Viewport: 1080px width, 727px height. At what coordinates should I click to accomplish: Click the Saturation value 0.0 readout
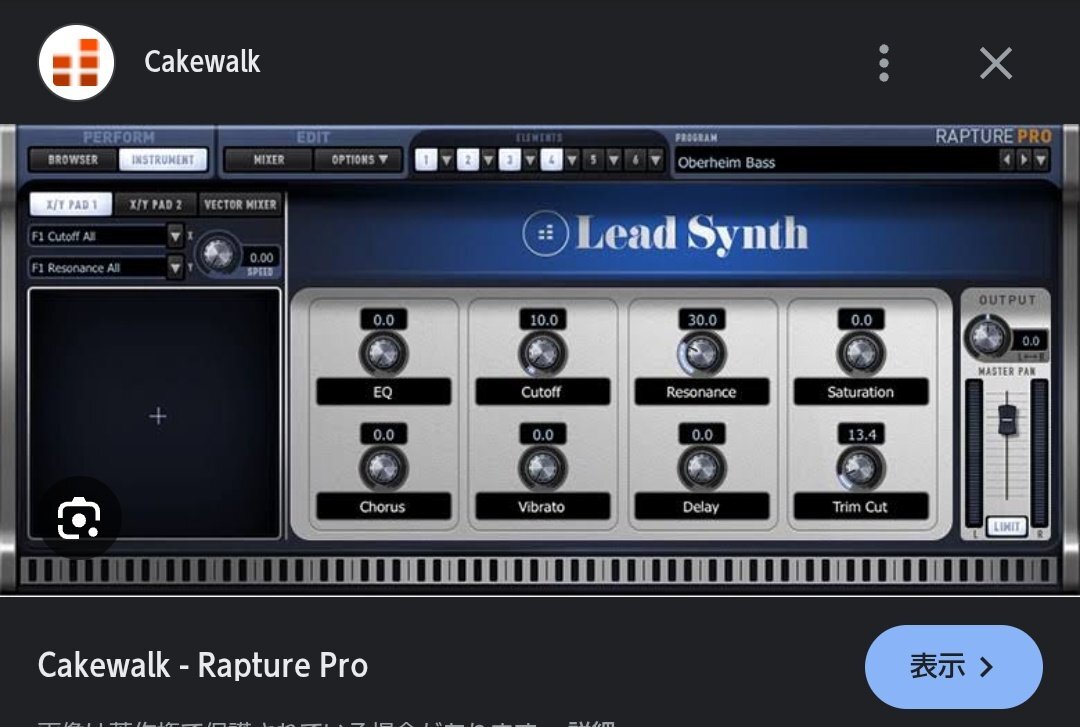point(862,320)
